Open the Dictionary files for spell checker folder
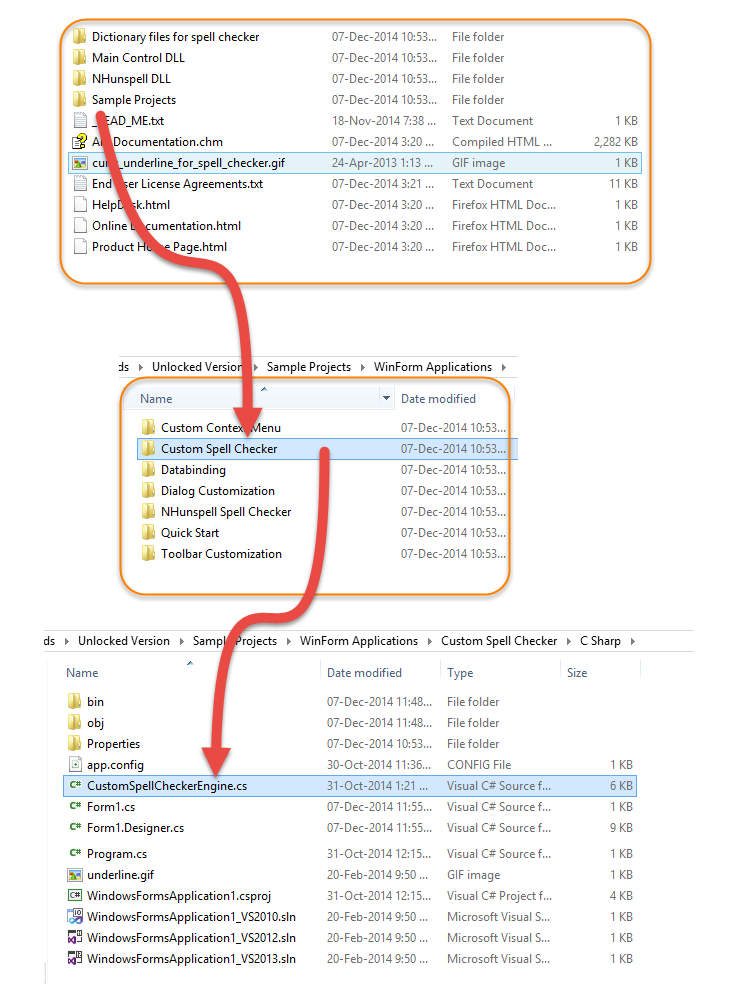The width and height of the screenshot is (742, 985). click(175, 37)
